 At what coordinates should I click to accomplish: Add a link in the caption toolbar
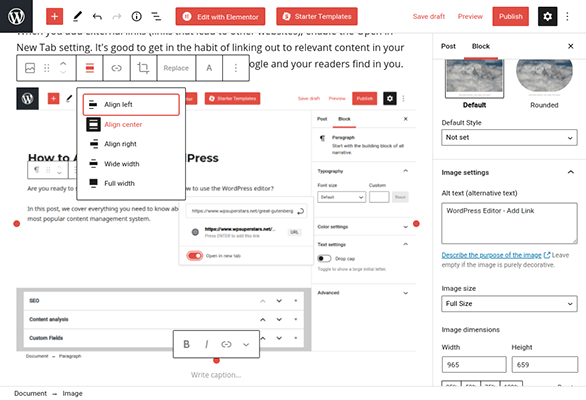(x=226, y=344)
